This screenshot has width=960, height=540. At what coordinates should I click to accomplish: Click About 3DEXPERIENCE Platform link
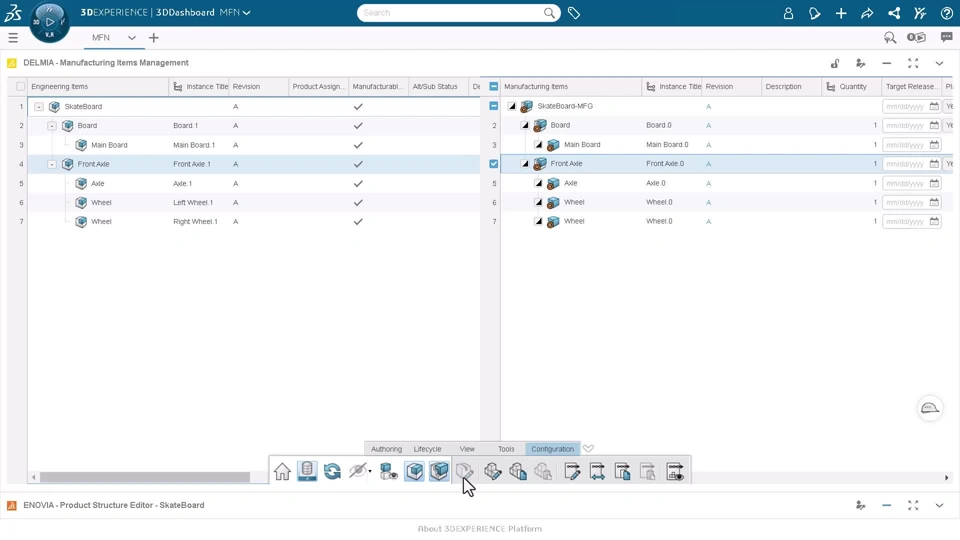click(x=479, y=528)
